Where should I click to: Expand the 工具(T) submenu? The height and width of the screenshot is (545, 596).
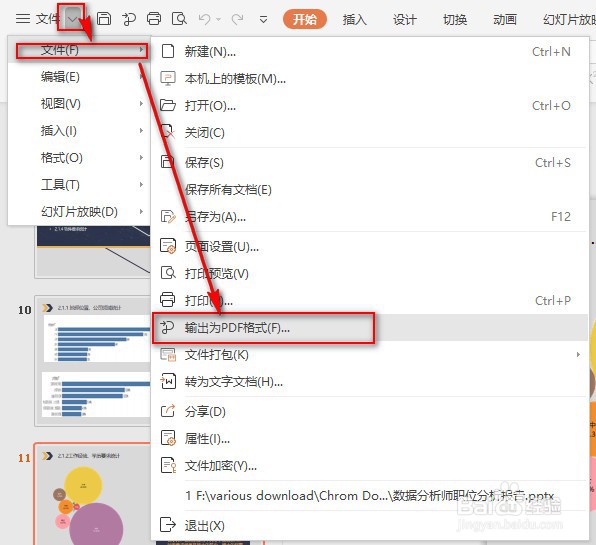click(x=78, y=185)
